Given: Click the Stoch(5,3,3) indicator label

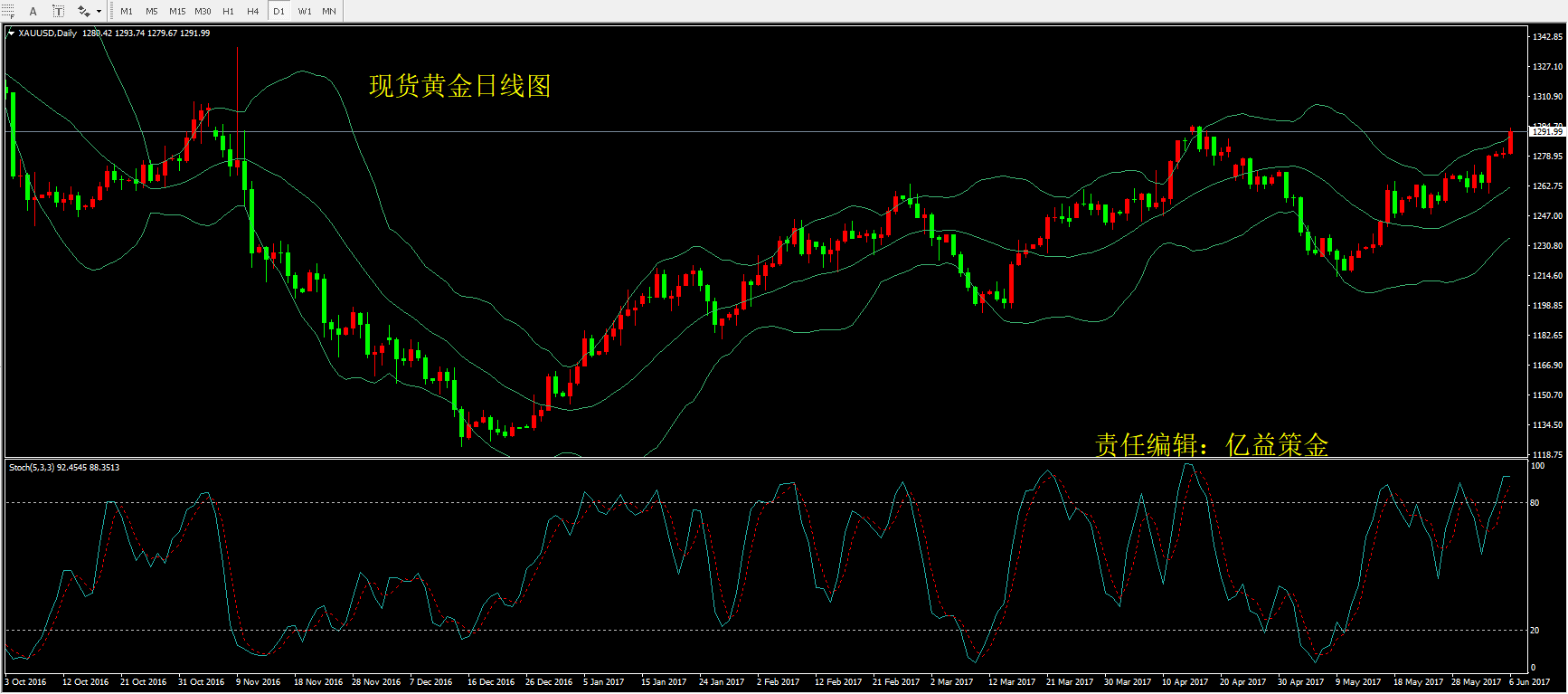Looking at the screenshot, I should click(64, 468).
